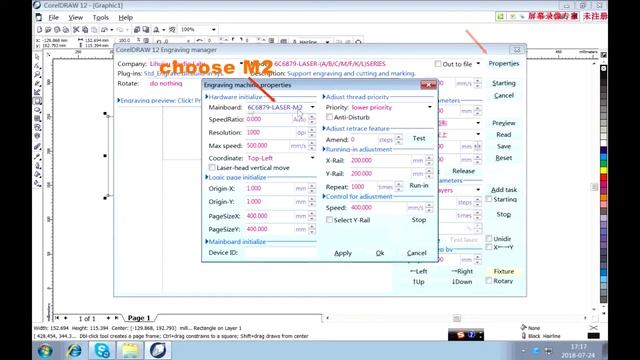Click the CorelDRAW taskbar icon
Image resolution: width=640 pixels, height=360 pixels.
pos(158,351)
